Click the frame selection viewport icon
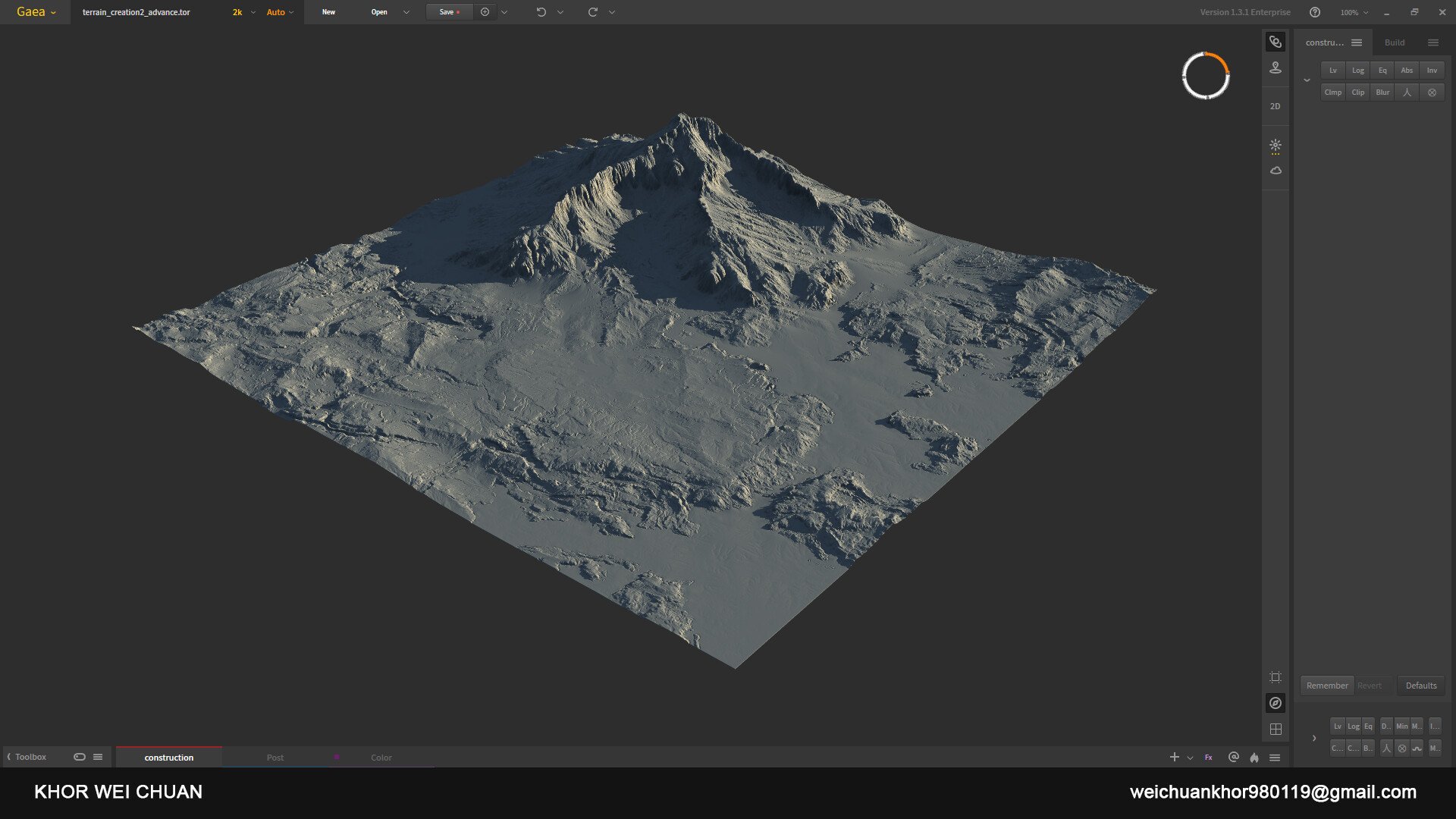Viewport: 1456px width, 819px height. coord(1276,677)
